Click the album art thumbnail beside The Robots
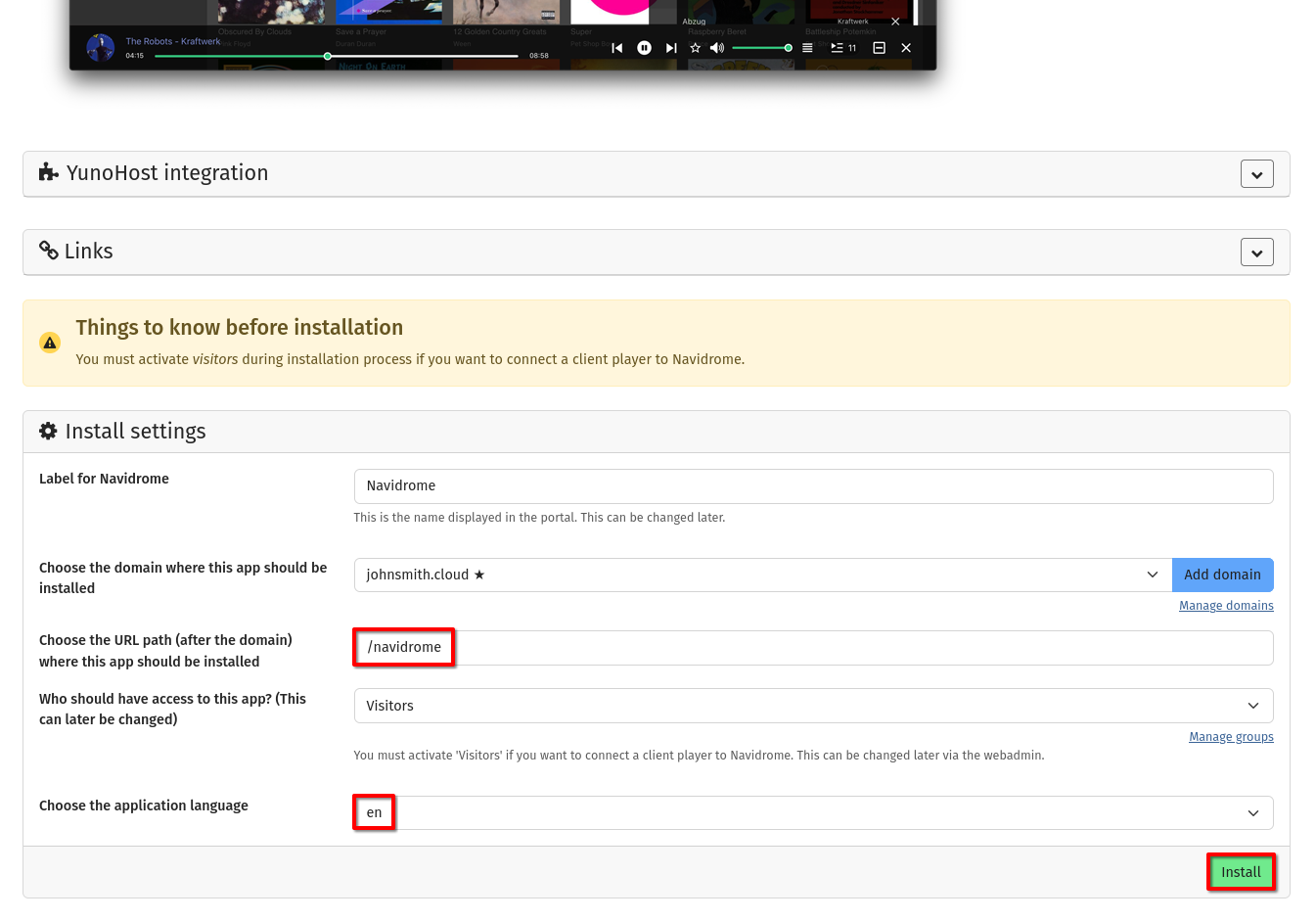The width and height of the screenshot is (1316, 921). pos(101,47)
